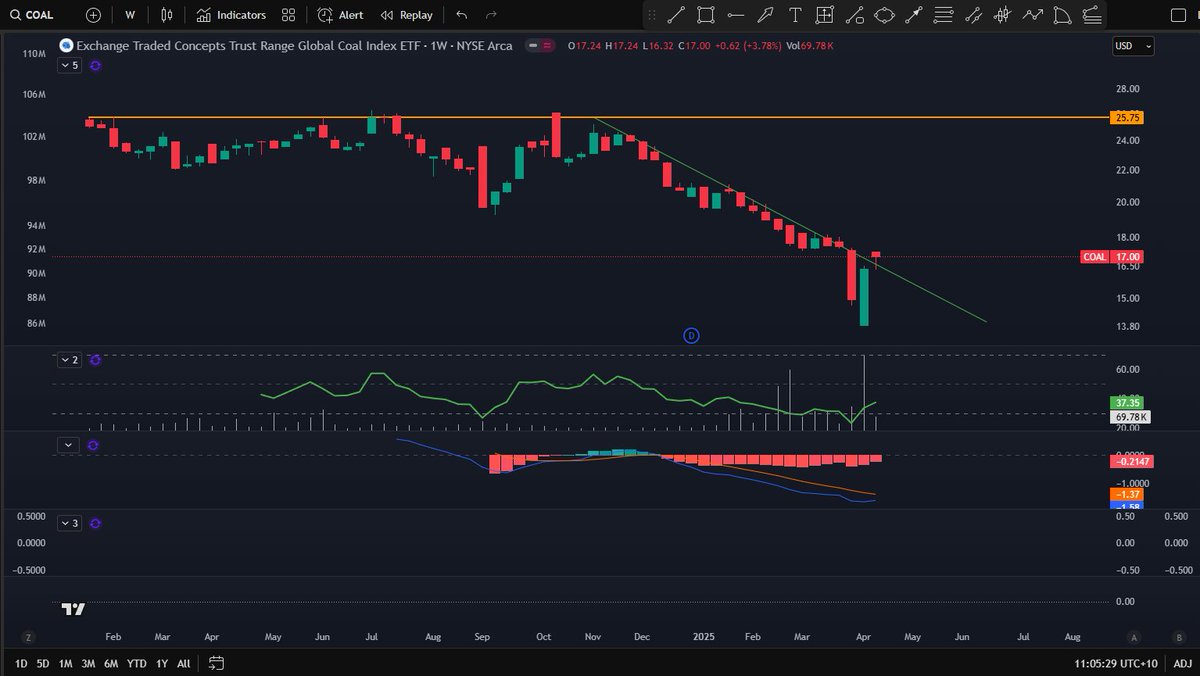Redo the chart action
The height and width of the screenshot is (676, 1200).
point(491,15)
